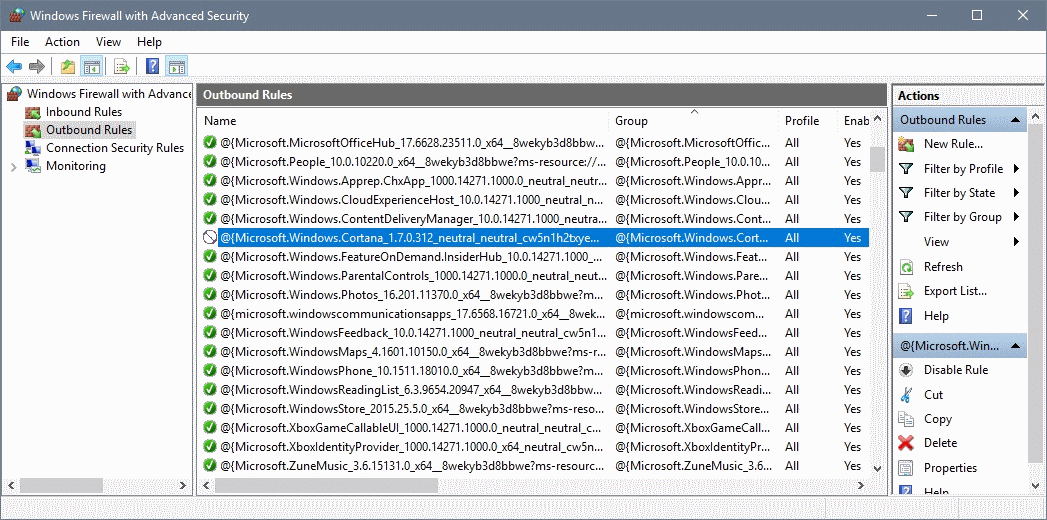Click Disable Rule action link
The image size is (1047, 520).
pos(956,370)
